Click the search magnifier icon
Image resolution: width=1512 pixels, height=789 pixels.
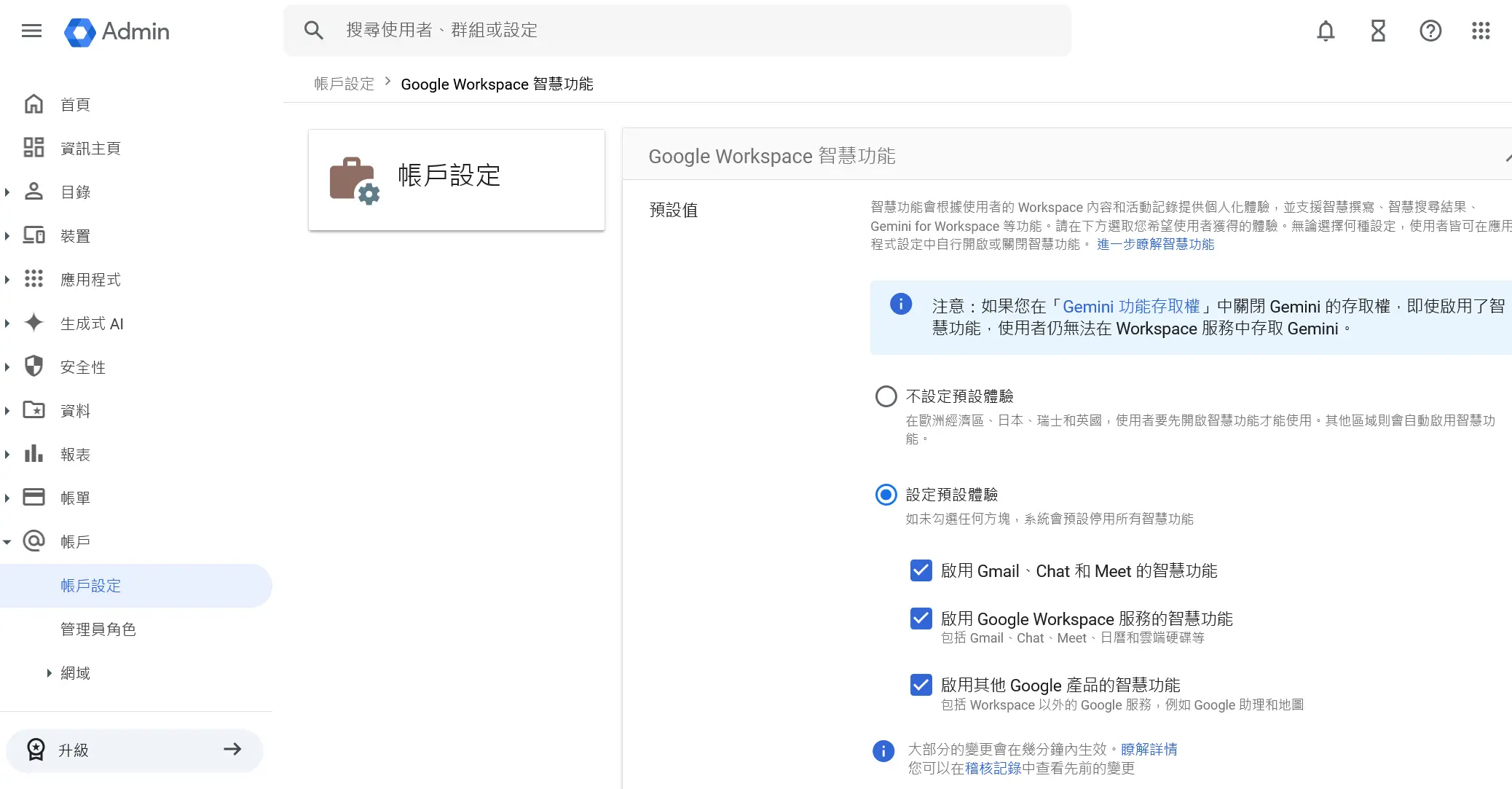(x=313, y=30)
